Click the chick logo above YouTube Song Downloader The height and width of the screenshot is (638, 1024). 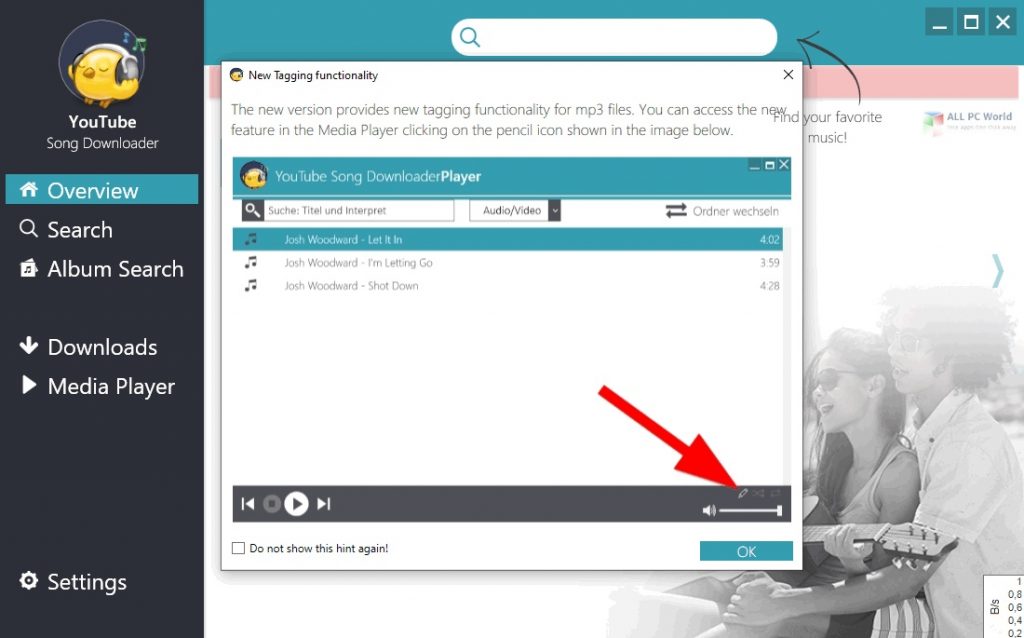[103, 63]
